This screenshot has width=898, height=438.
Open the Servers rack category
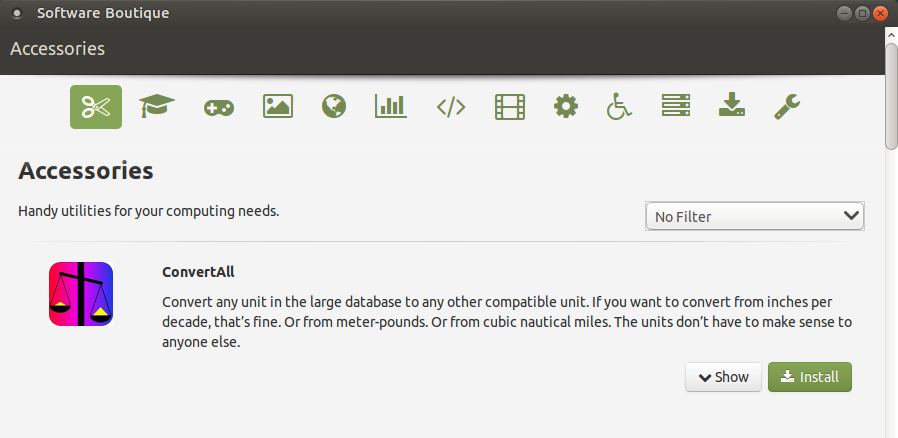(677, 106)
